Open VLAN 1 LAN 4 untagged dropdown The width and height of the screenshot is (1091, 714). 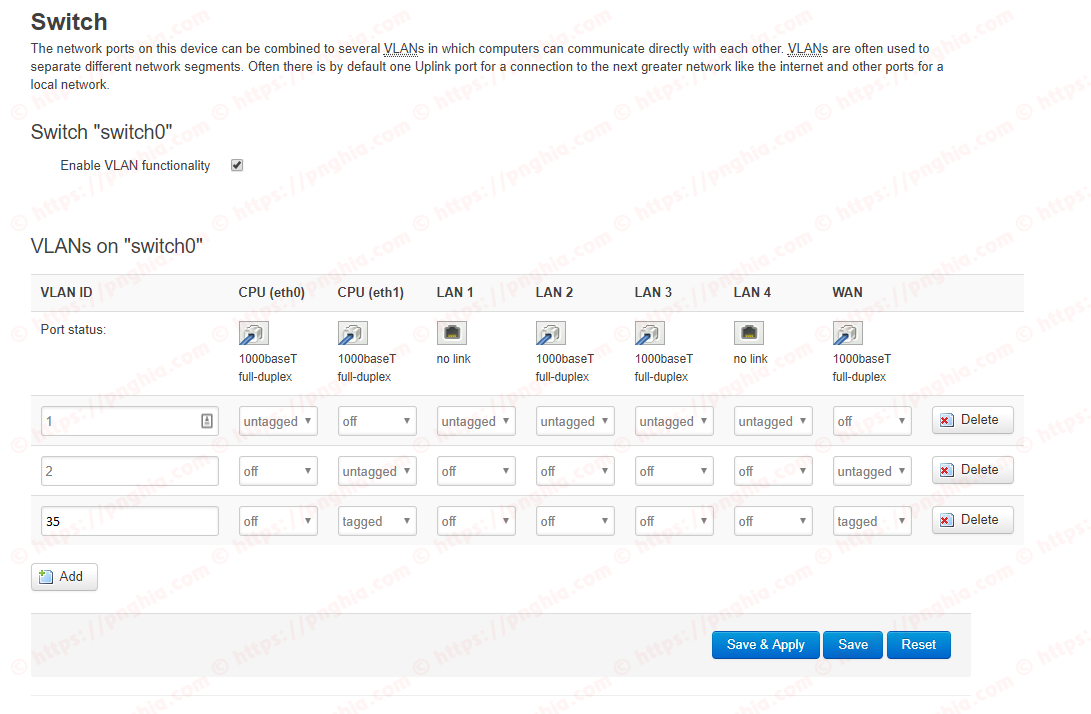(x=773, y=421)
